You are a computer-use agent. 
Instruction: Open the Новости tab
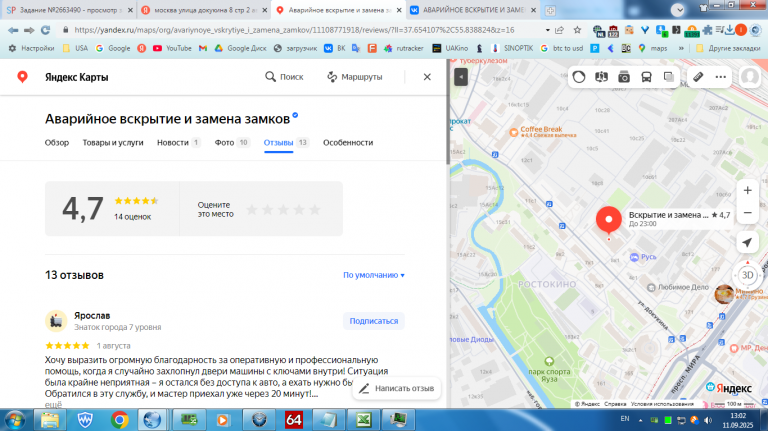click(x=178, y=143)
